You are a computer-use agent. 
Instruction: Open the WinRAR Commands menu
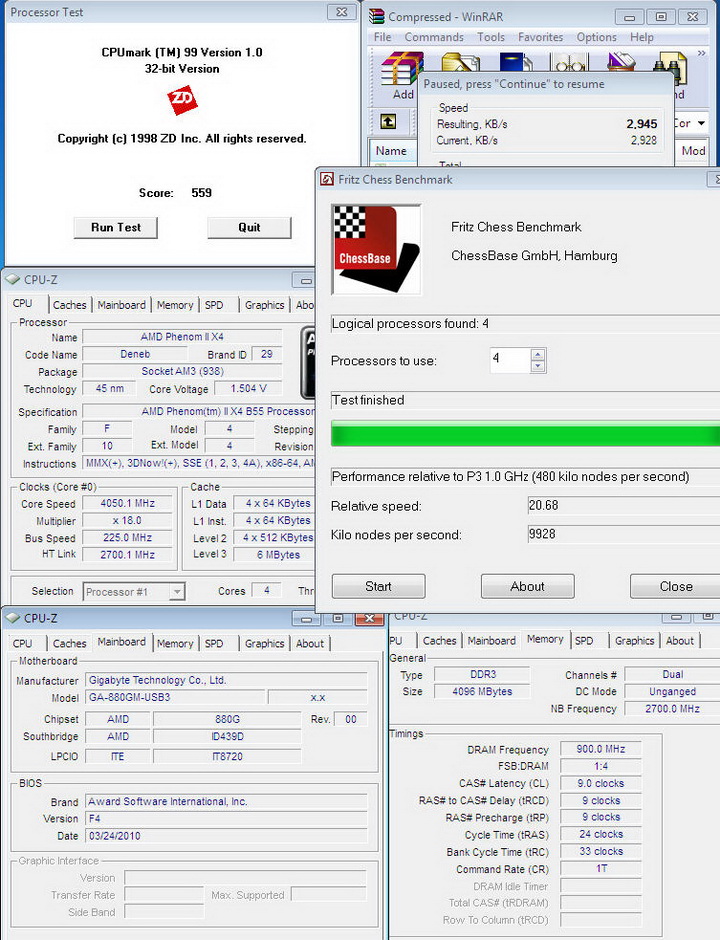(434, 37)
